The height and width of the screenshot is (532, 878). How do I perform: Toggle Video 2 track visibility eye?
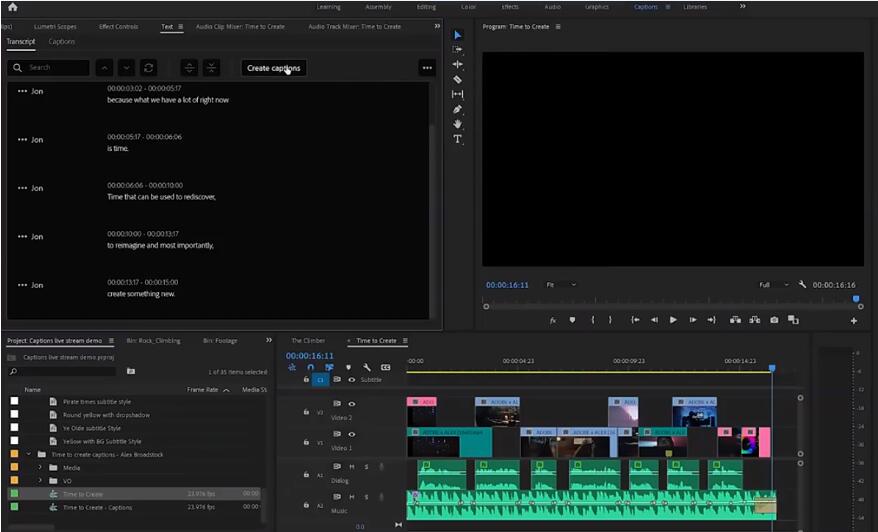(x=352, y=404)
